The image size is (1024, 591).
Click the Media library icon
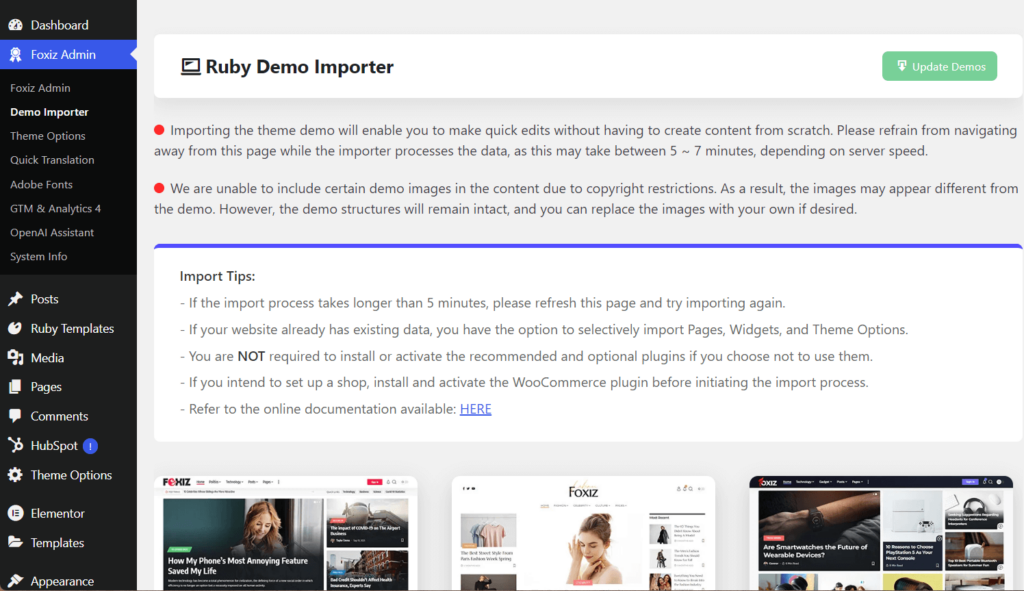point(15,357)
